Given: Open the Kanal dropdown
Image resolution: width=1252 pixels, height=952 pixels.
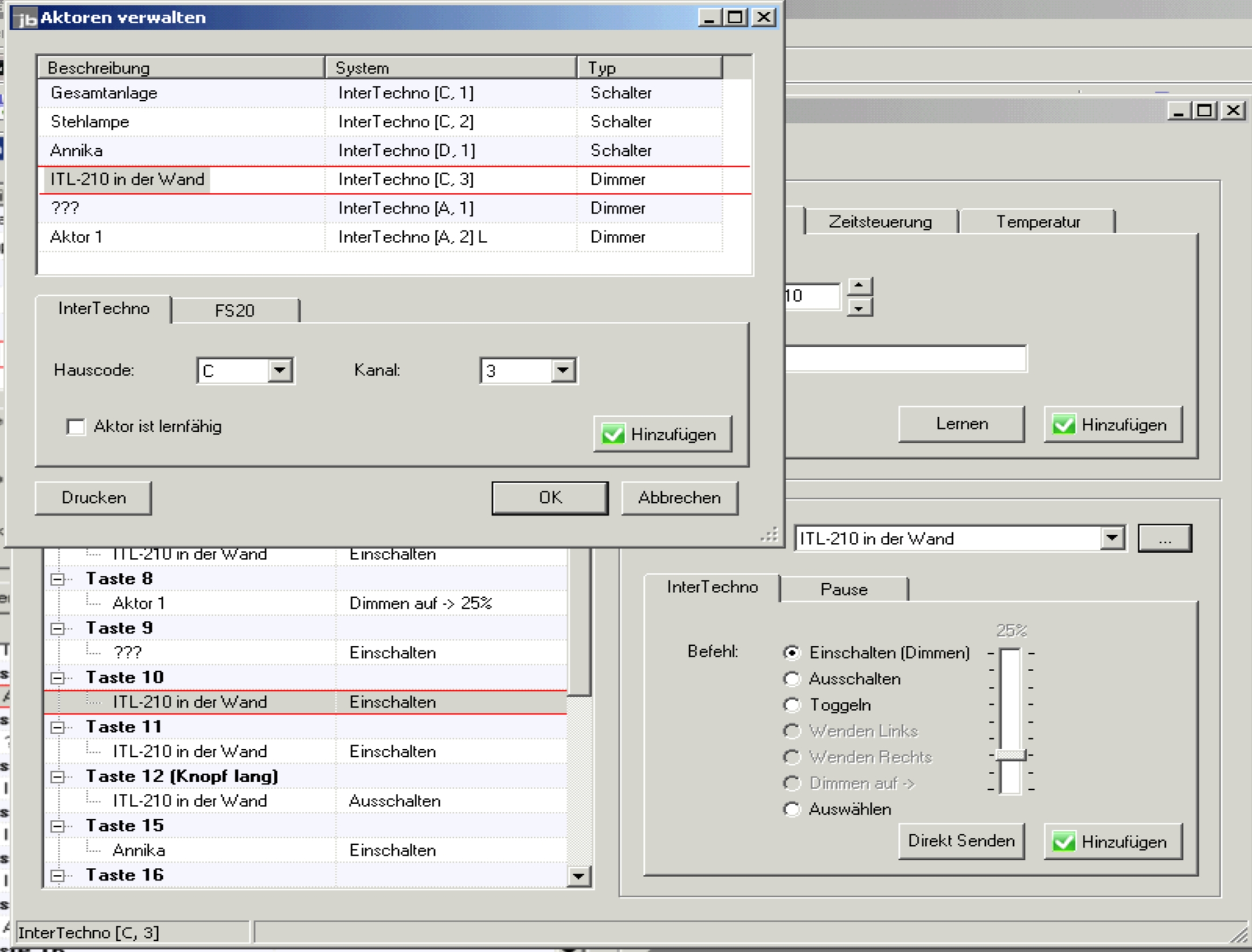Looking at the screenshot, I should click(x=563, y=370).
